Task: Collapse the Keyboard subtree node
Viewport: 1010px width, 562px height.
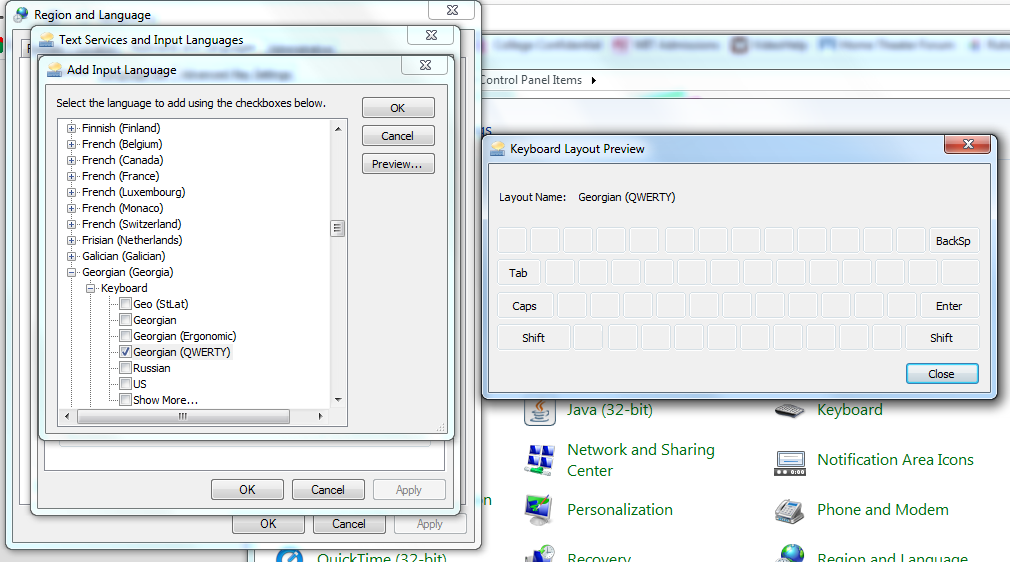Action: point(91,288)
